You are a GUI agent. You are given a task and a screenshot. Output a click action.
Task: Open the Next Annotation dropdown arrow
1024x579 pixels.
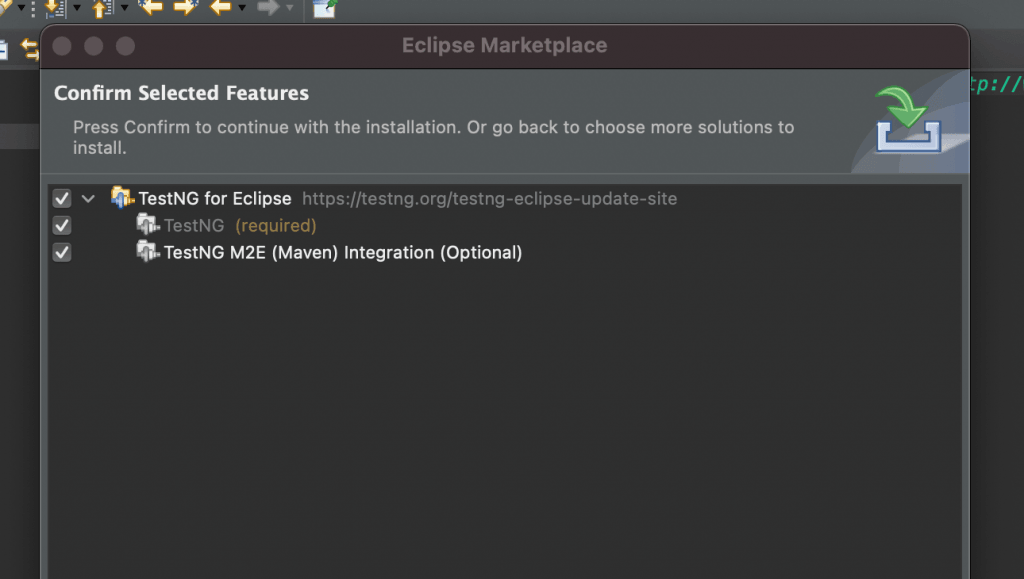coord(76,8)
